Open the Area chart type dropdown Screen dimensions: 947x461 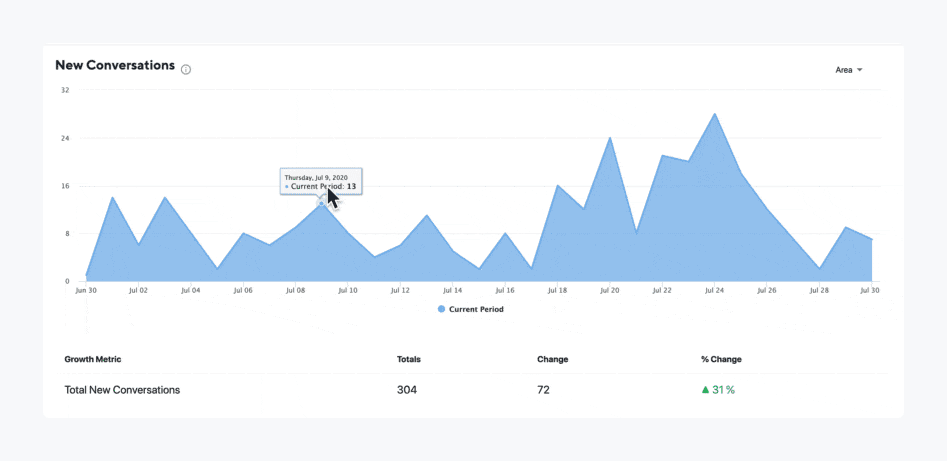[x=848, y=70]
